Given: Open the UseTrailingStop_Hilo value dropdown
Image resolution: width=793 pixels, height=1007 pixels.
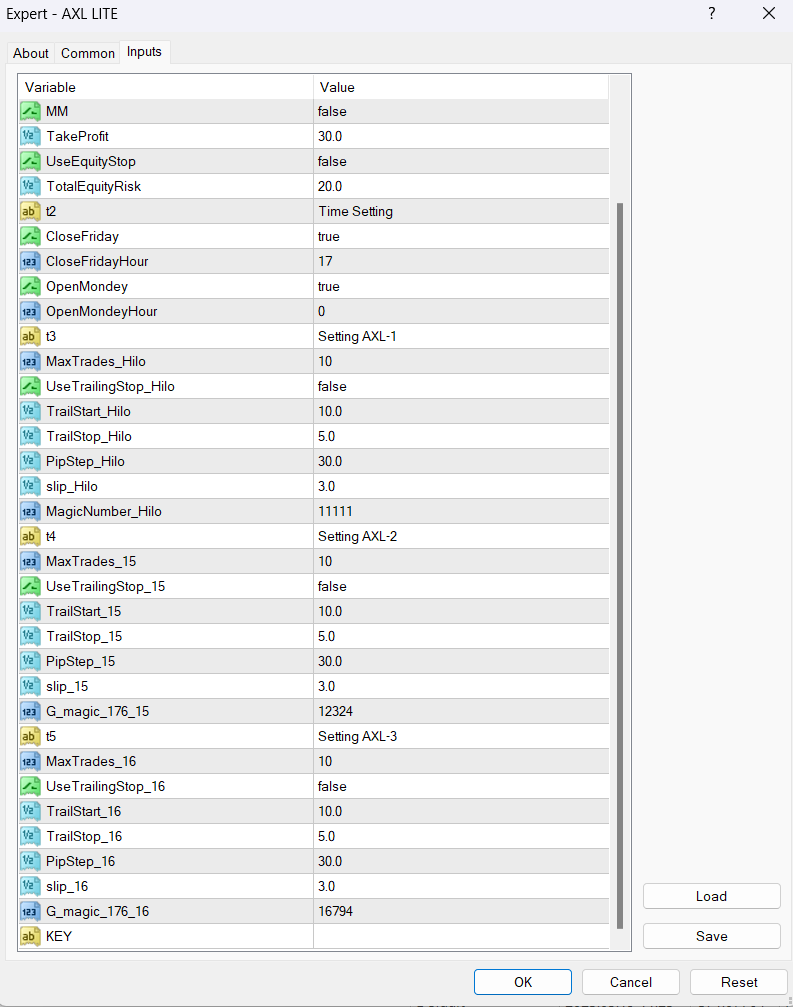Looking at the screenshot, I should tap(460, 386).
